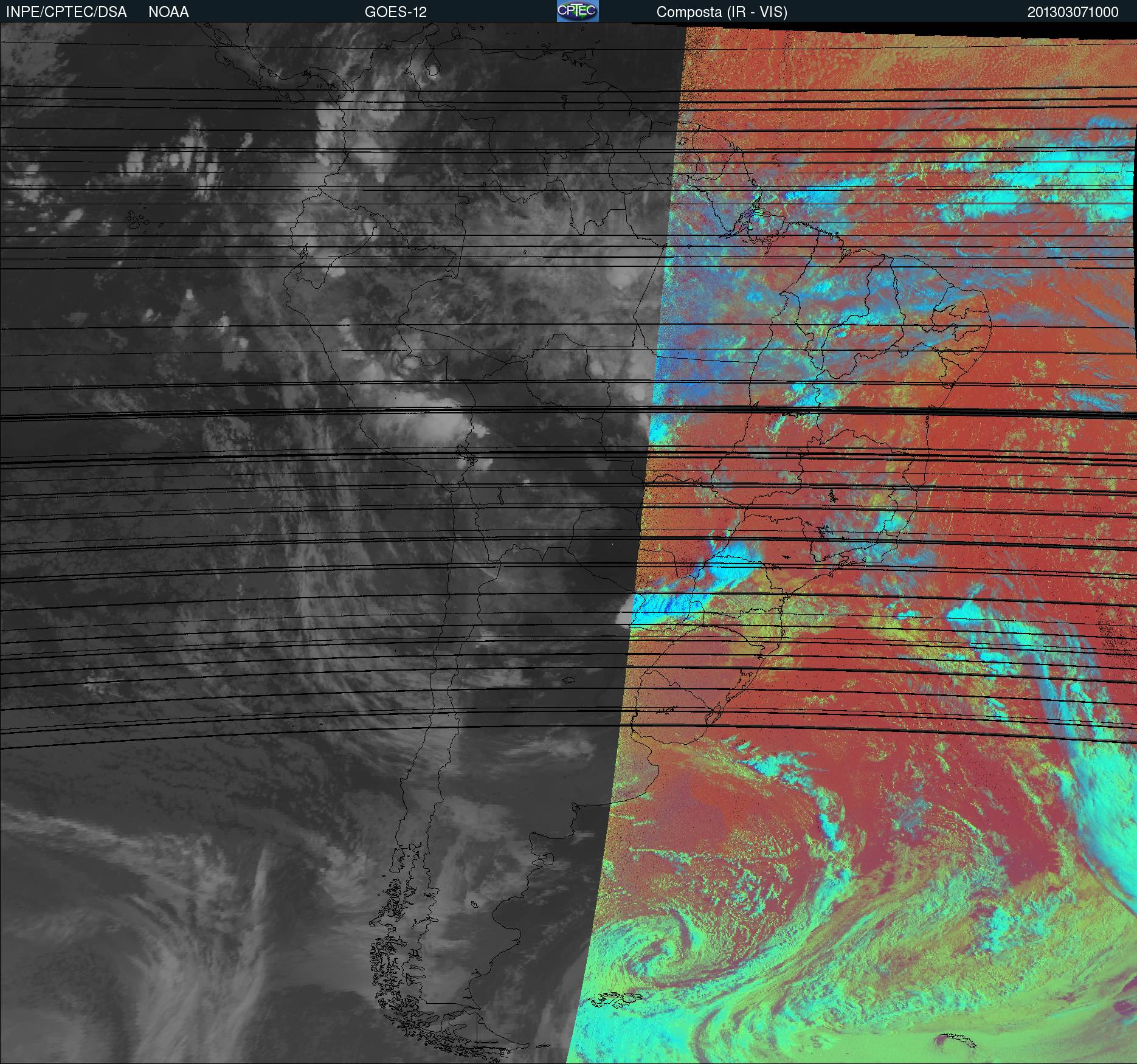Click the Composta (IR - VIS) title
Viewport: 1137px width, 1064px height.
pyautogui.click(x=722, y=12)
